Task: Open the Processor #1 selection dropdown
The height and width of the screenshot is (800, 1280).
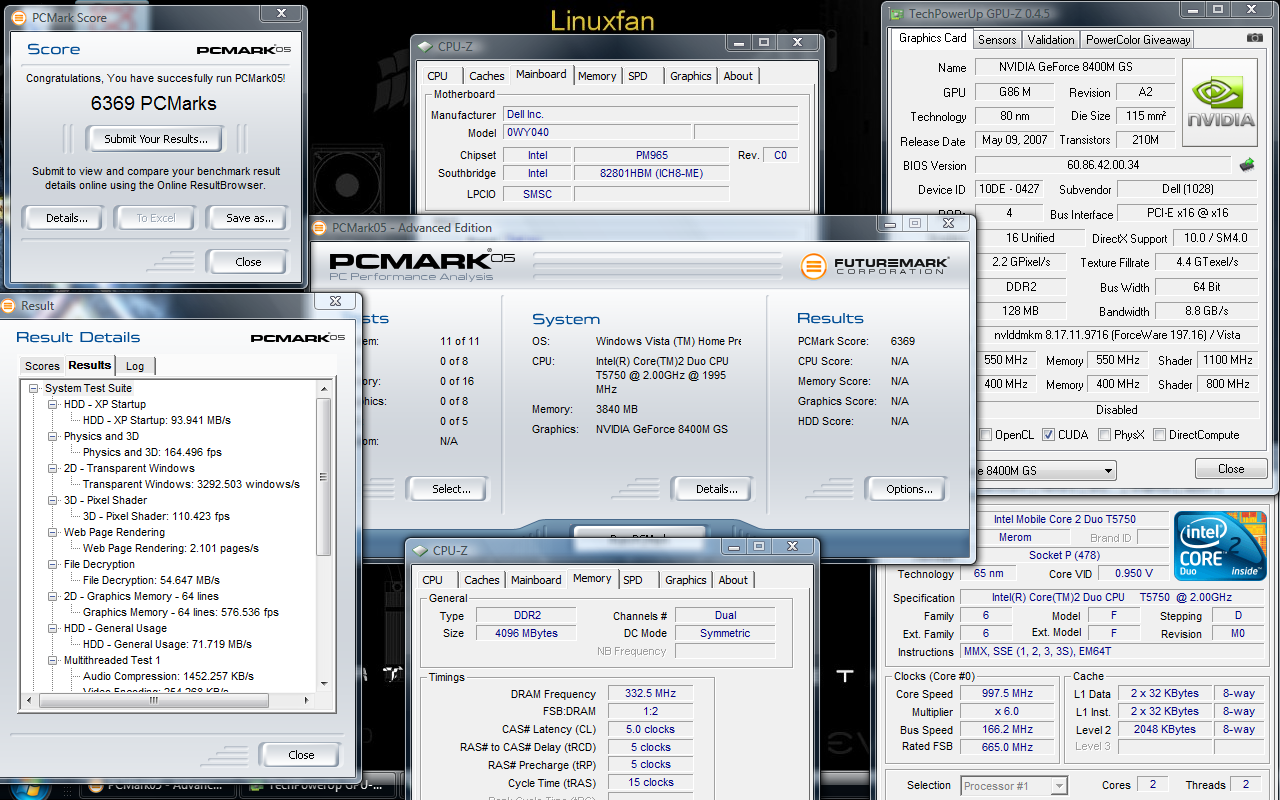Action: (x=1058, y=786)
